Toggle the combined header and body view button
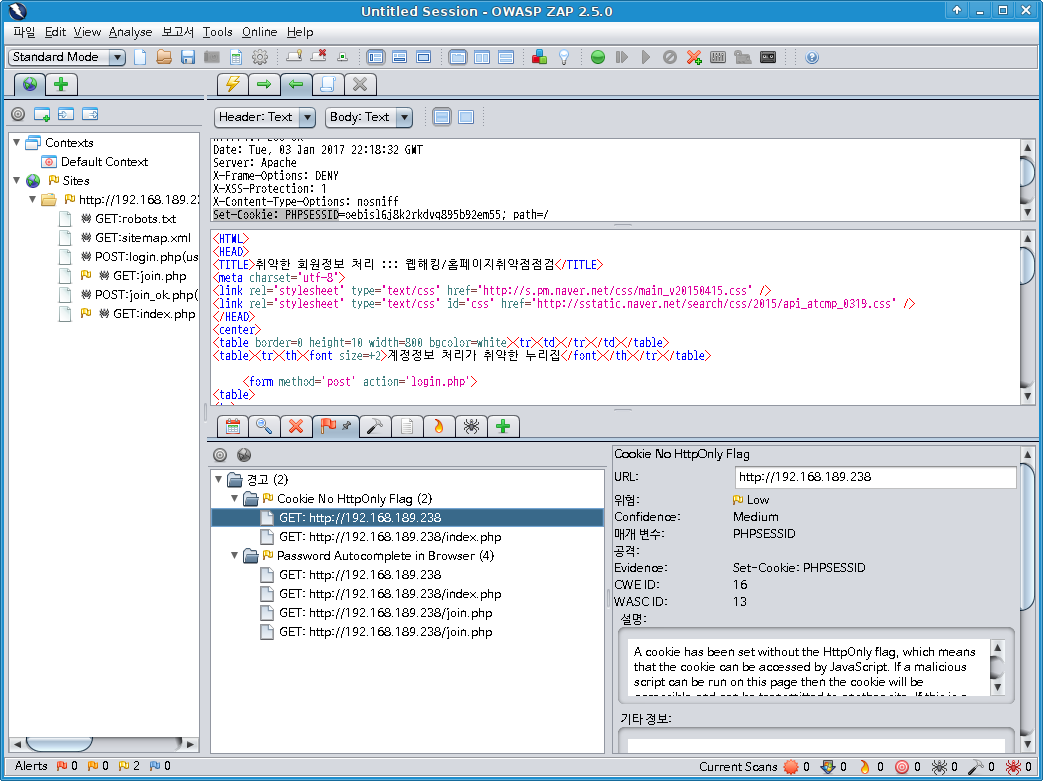This screenshot has width=1043, height=781. click(x=466, y=117)
